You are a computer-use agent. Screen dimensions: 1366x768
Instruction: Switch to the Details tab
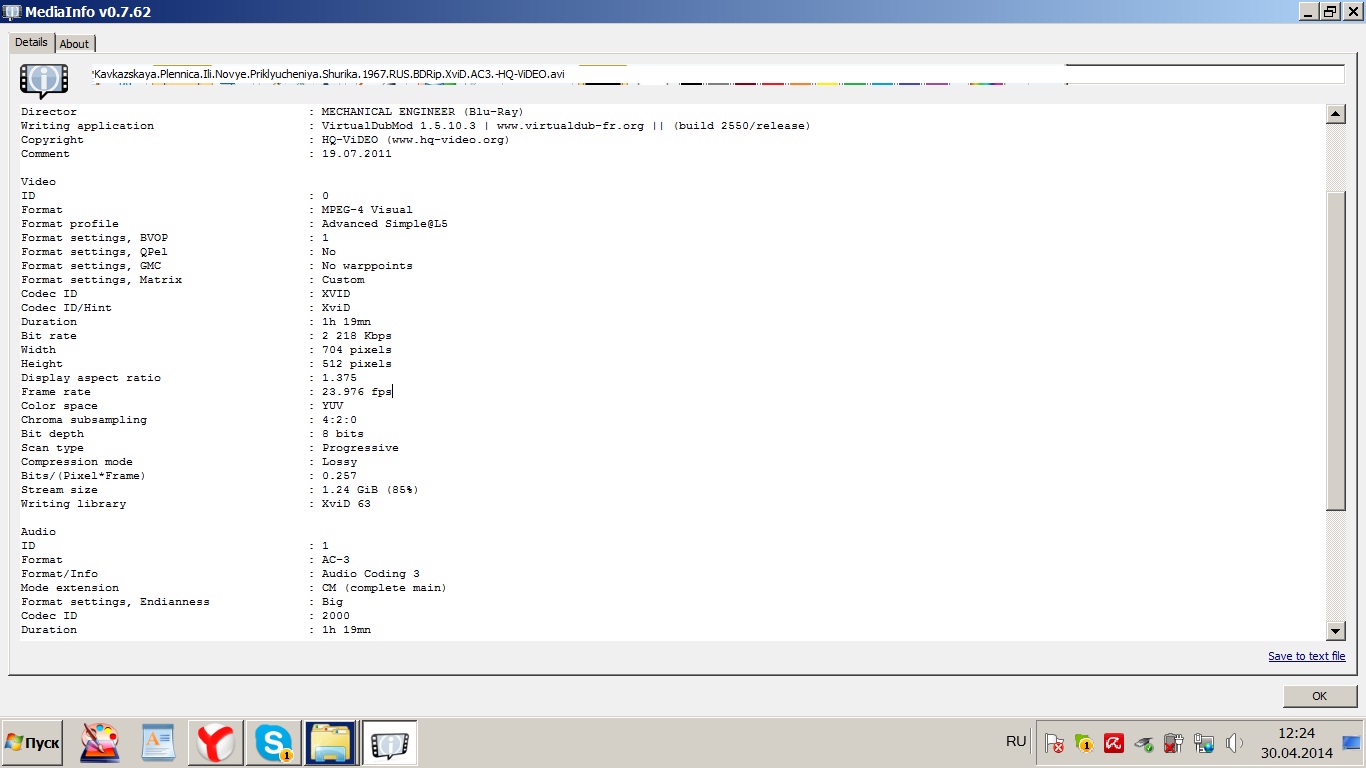point(31,42)
